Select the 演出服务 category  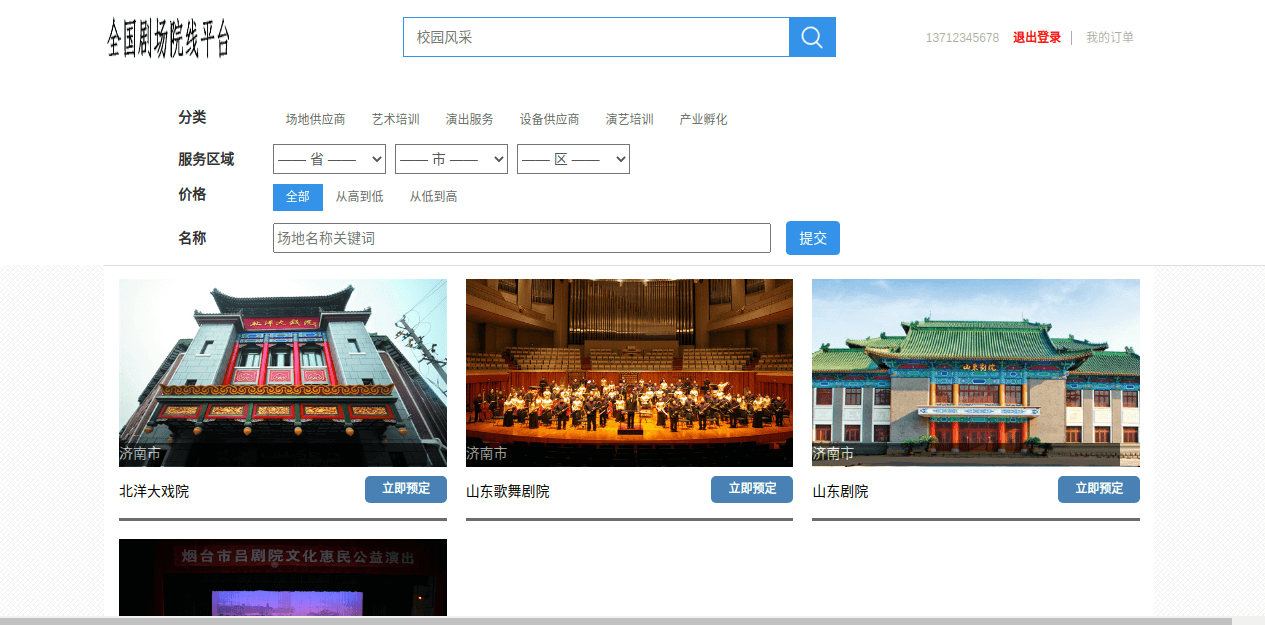click(x=470, y=119)
